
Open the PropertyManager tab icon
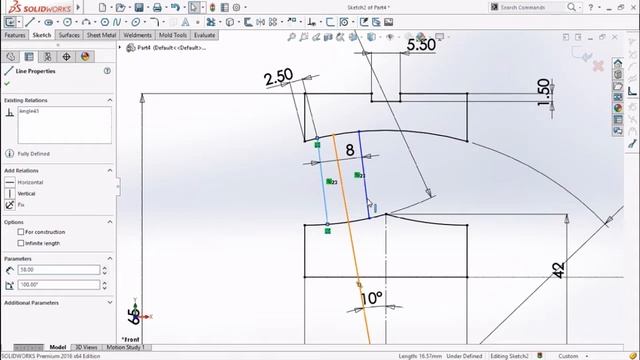click(29, 56)
